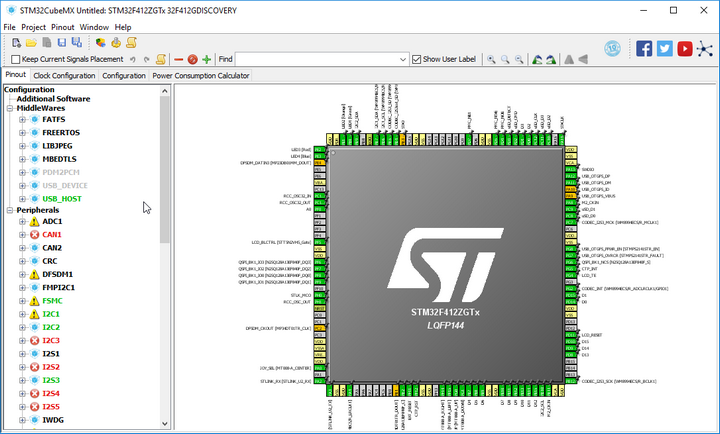Screen dimensions: 720x434
Task: Click inside the Find search field
Action: (x=316, y=59)
